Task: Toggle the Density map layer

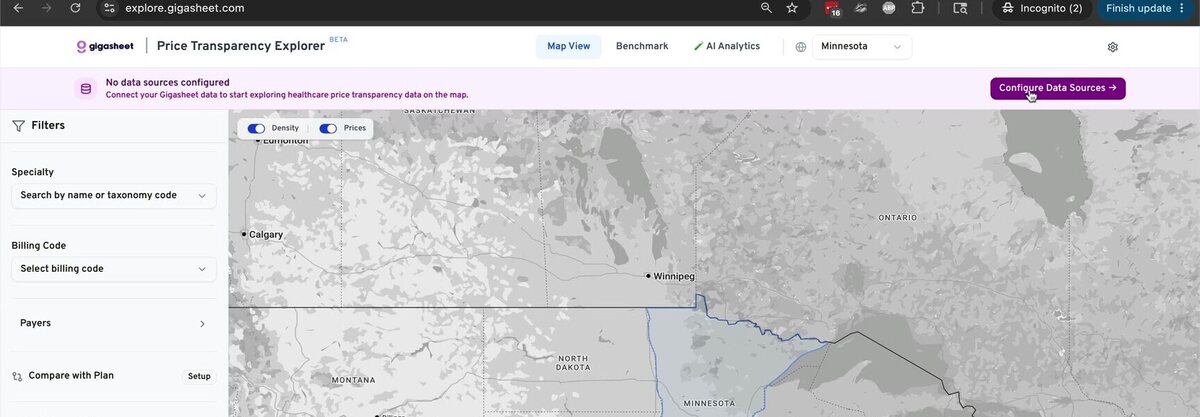Action: click(x=256, y=129)
